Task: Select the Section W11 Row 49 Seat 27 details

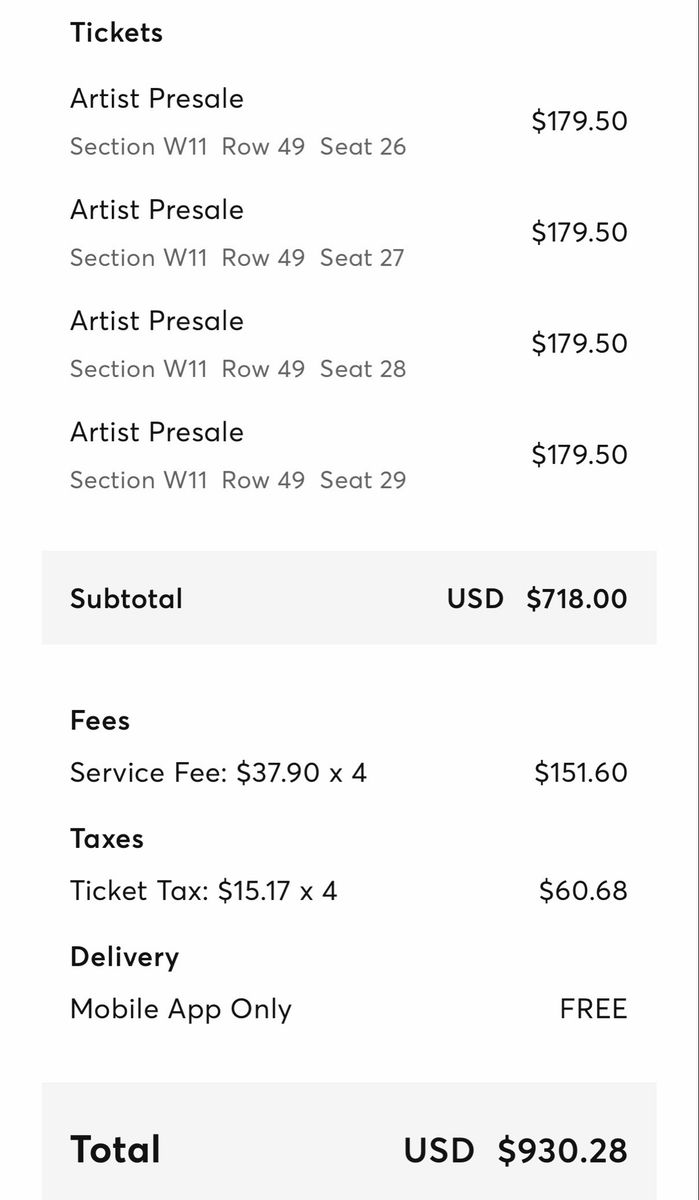Action: (238, 258)
